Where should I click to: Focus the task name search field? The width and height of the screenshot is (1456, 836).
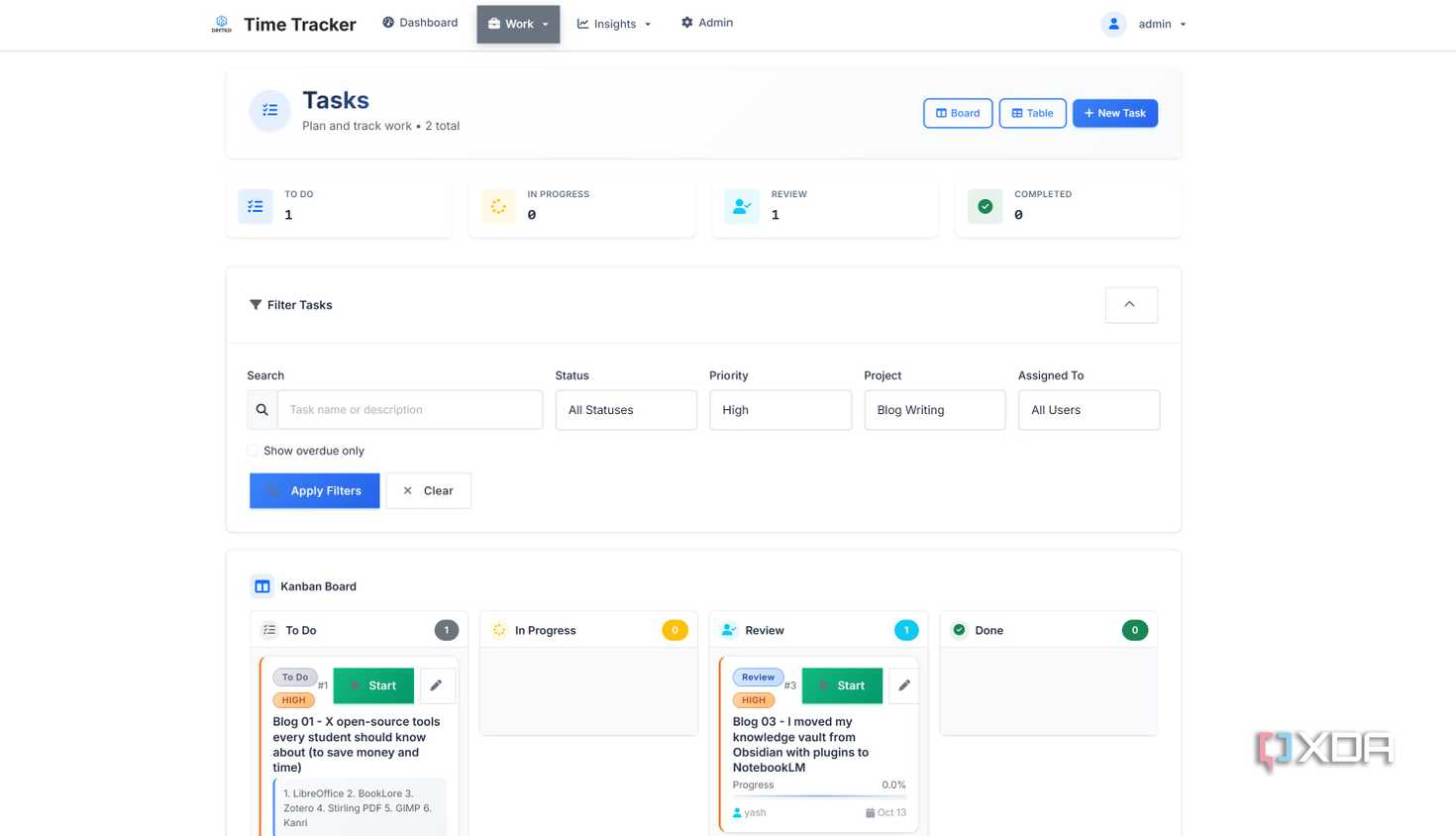click(410, 410)
